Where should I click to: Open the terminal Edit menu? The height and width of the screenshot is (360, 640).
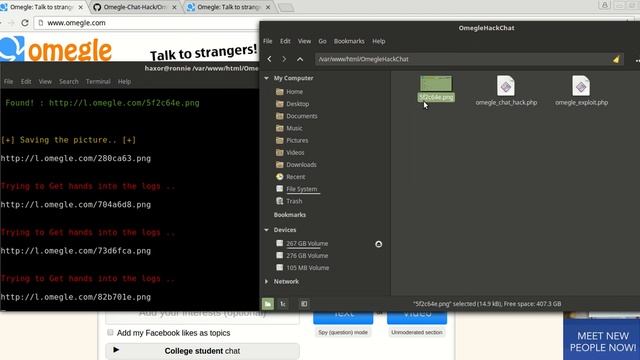point(26,82)
